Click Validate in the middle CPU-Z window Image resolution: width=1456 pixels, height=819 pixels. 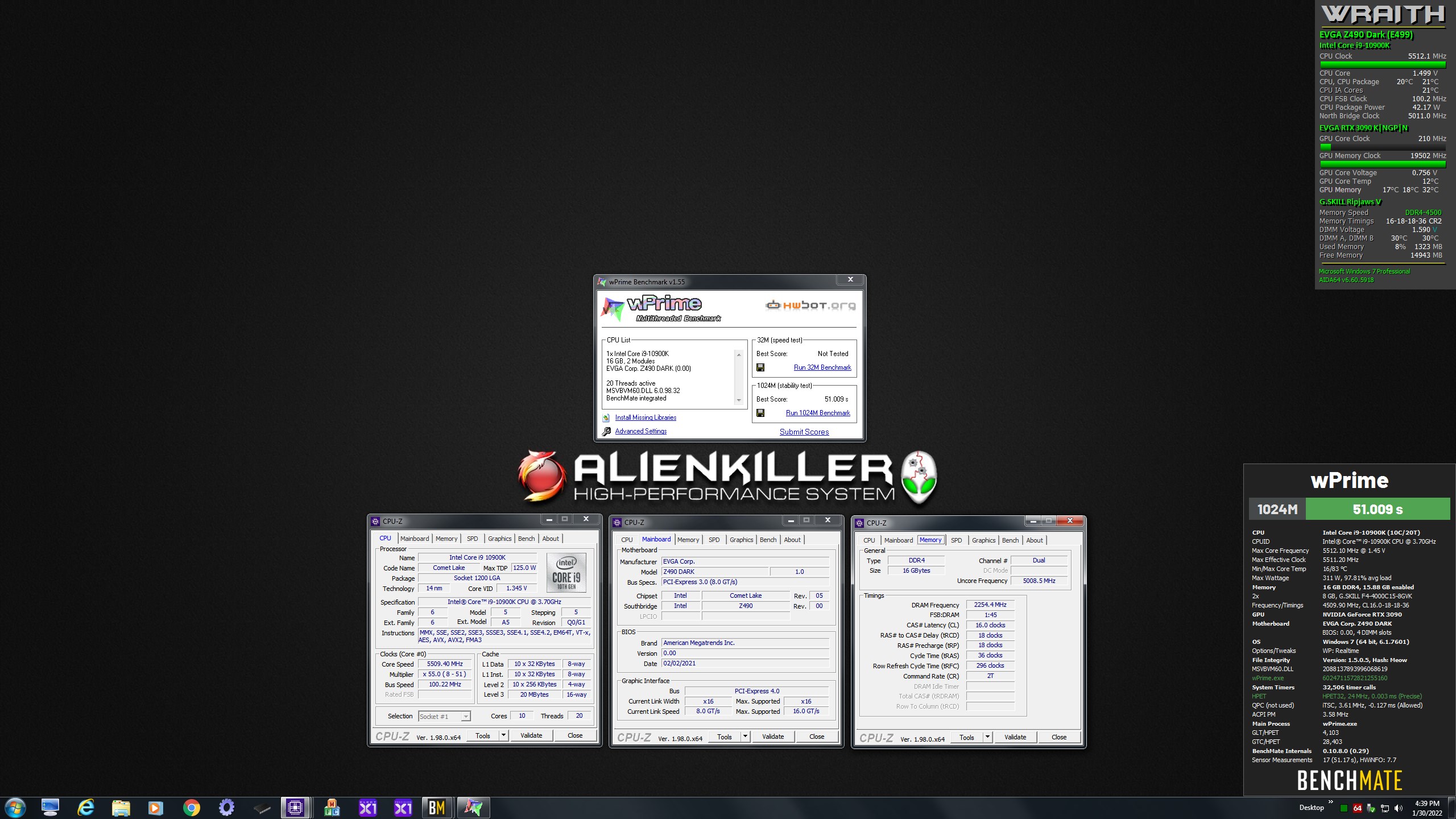tap(773, 737)
